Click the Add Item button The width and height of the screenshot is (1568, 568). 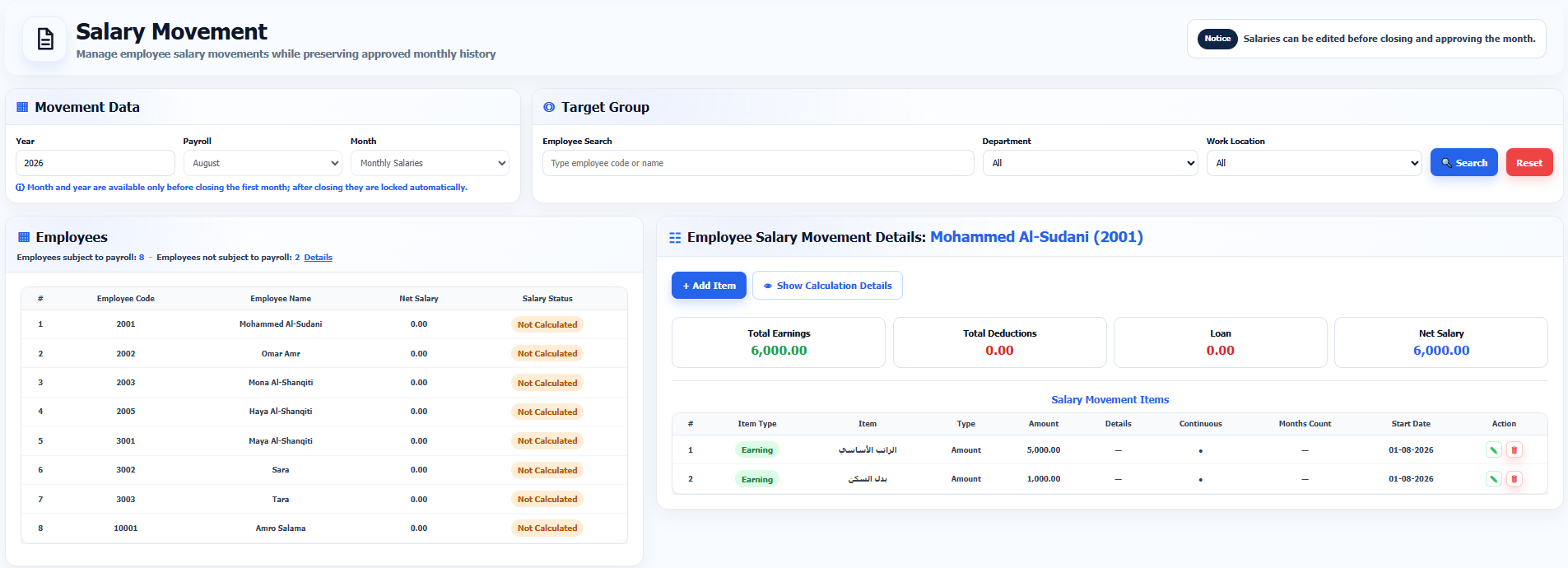[709, 286]
